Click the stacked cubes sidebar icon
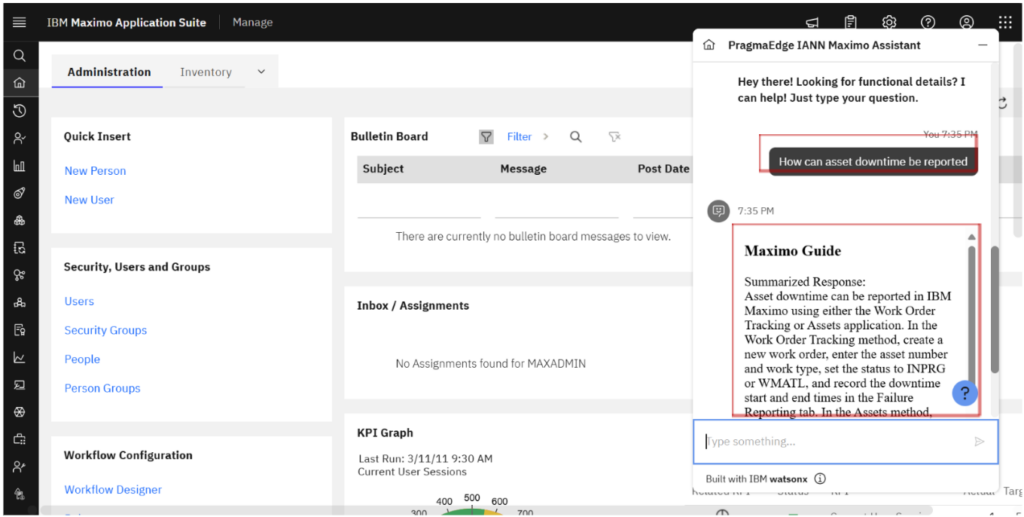1024x517 pixels. point(19,221)
